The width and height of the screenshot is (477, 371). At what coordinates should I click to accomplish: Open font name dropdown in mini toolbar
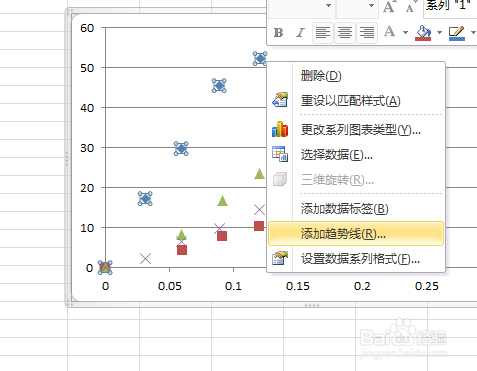click(x=328, y=5)
